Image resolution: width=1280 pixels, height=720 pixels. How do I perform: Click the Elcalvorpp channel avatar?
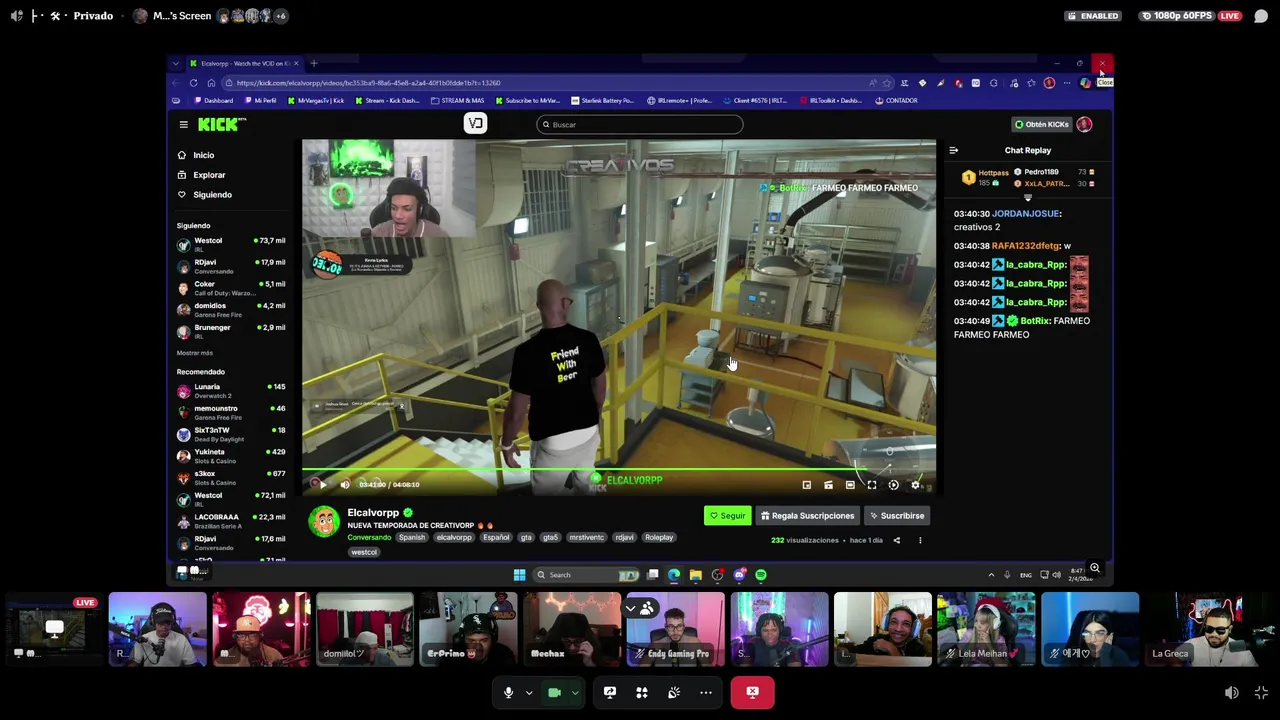click(x=324, y=522)
